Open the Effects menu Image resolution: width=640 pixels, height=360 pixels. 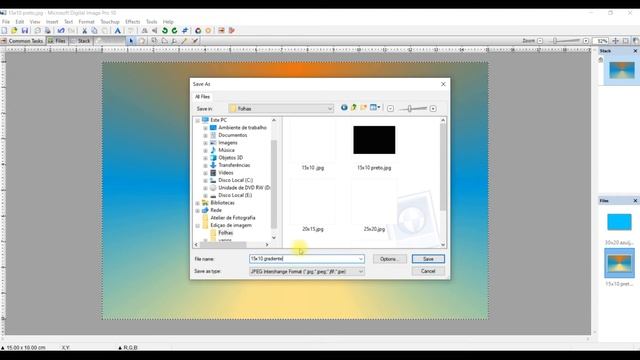click(133, 22)
